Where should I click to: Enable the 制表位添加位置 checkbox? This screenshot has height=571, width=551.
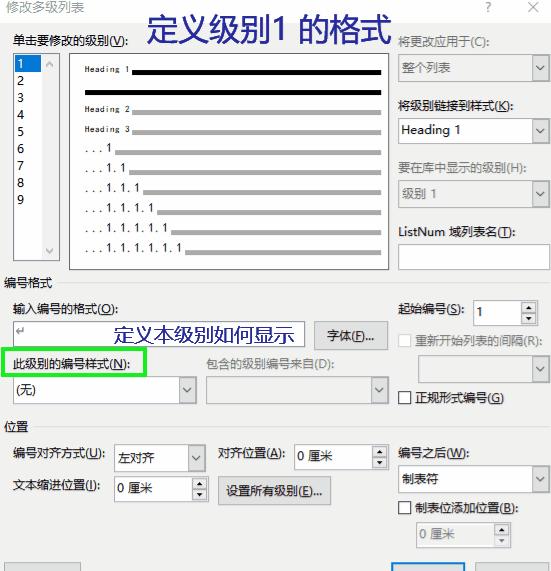click(405, 508)
